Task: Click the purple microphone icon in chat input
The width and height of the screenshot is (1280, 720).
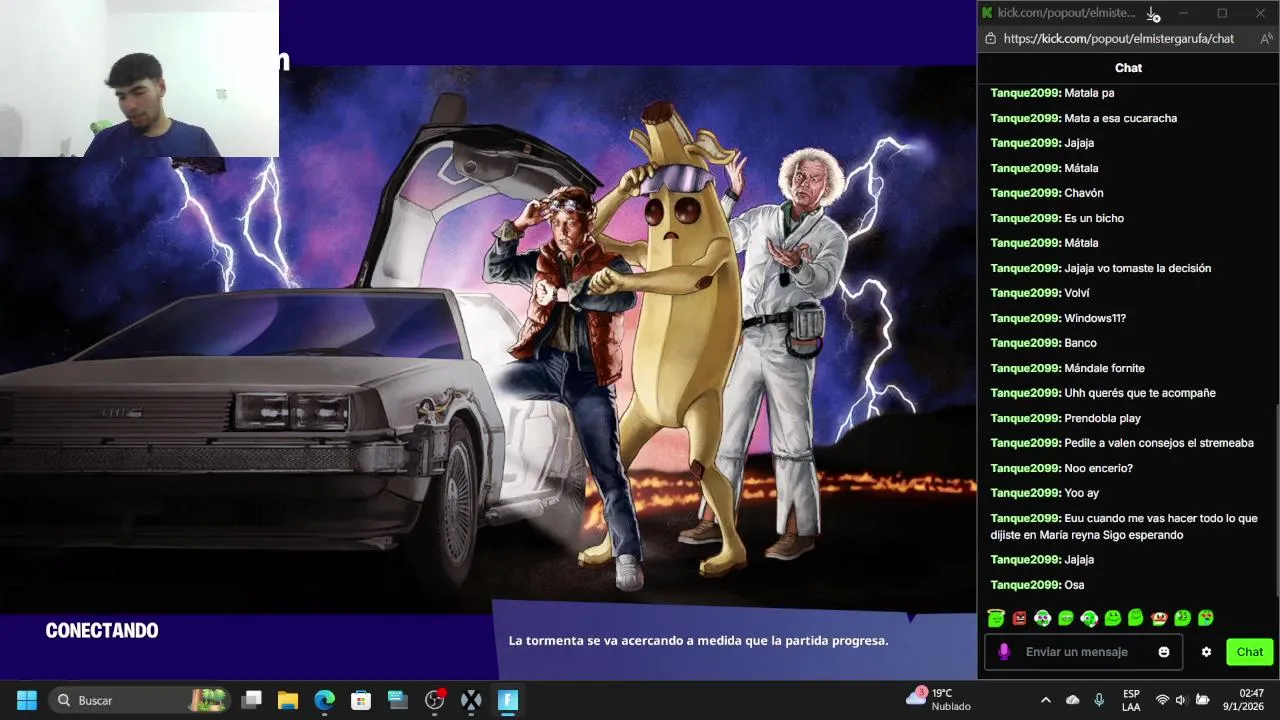Action: pyautogui.click(x=1004, y=652)
